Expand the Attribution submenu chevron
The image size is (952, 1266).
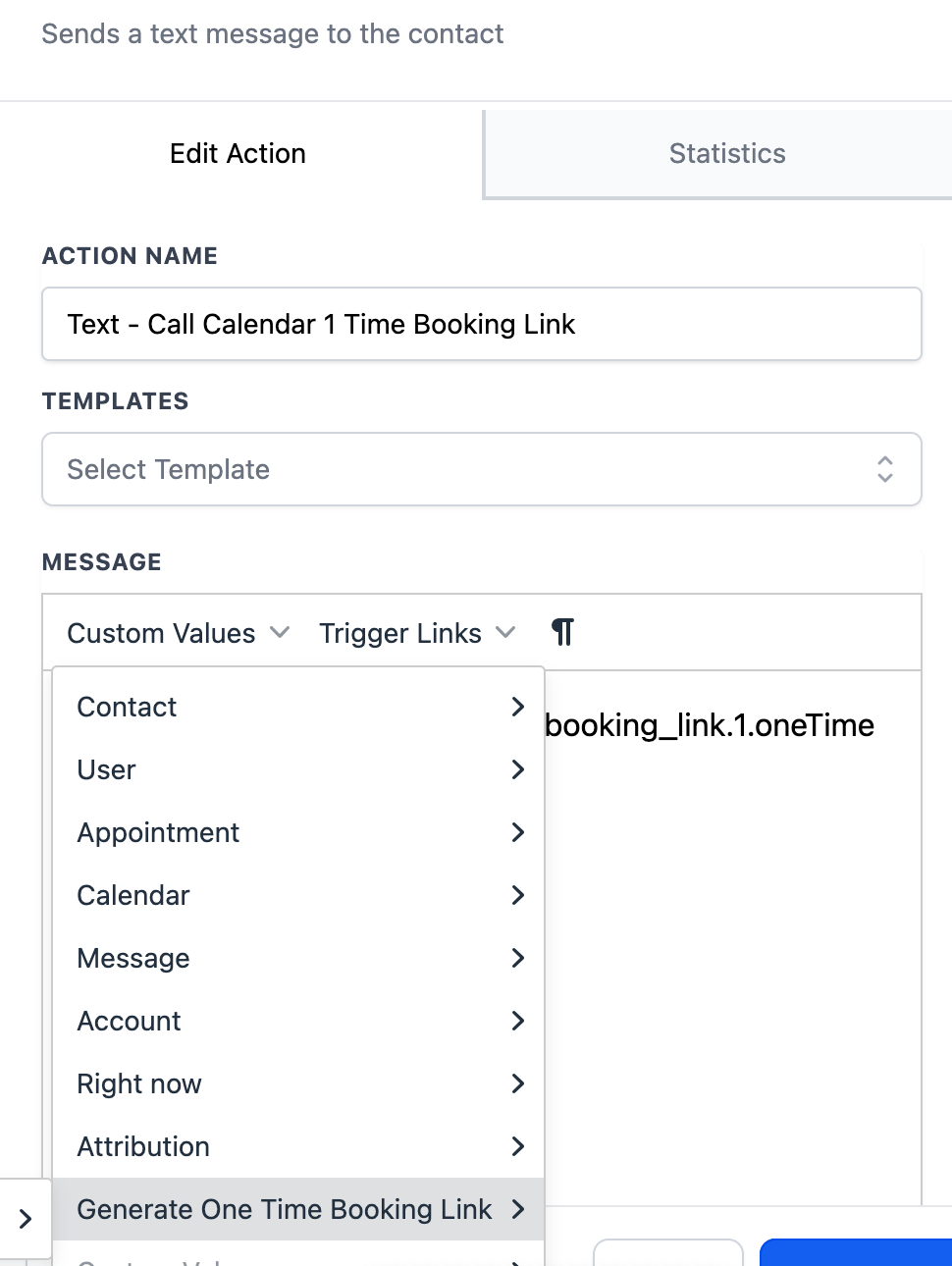(x=518, y=1146)
